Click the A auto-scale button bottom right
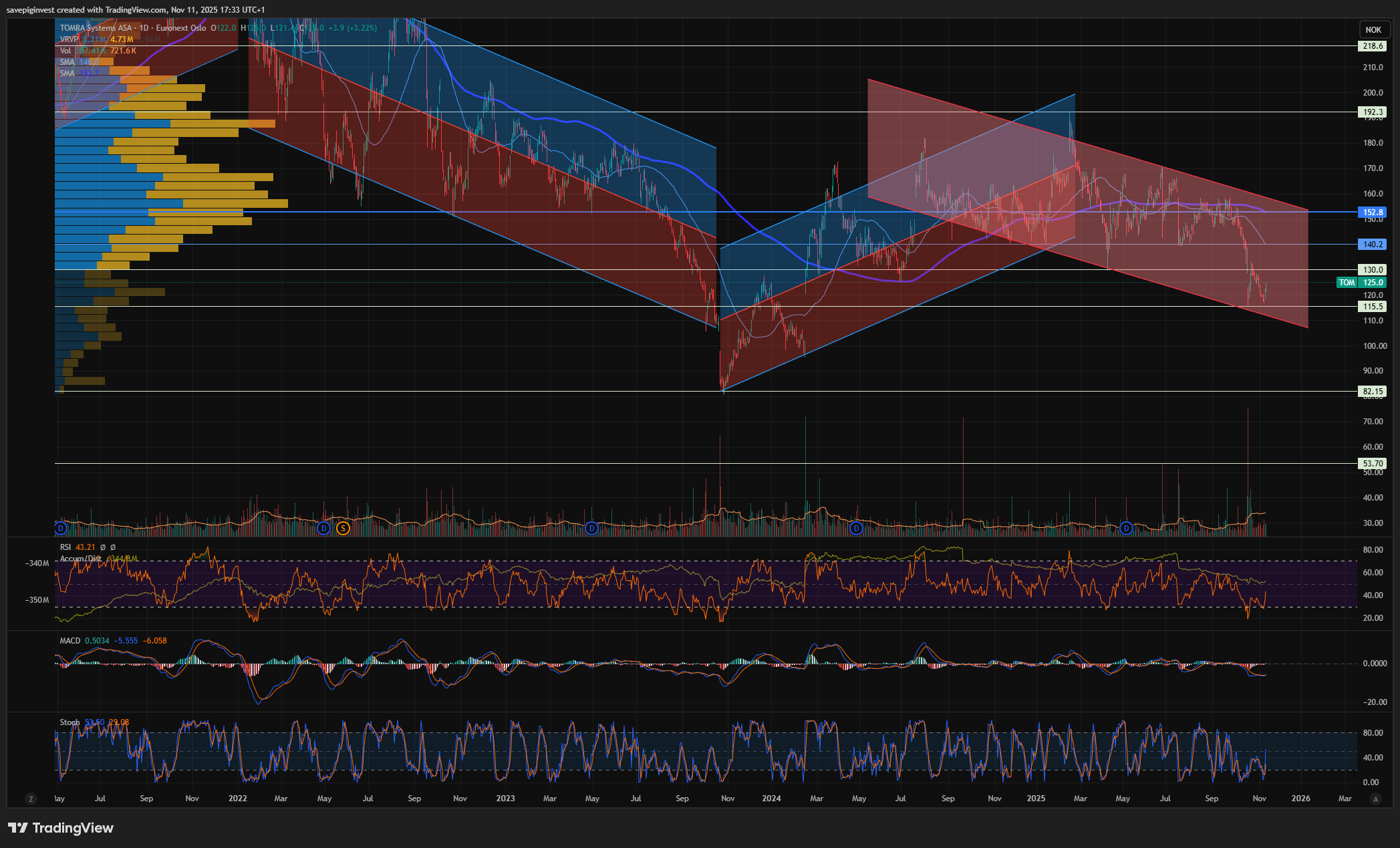This screenshot has width=1400, height=848. 1375,799
